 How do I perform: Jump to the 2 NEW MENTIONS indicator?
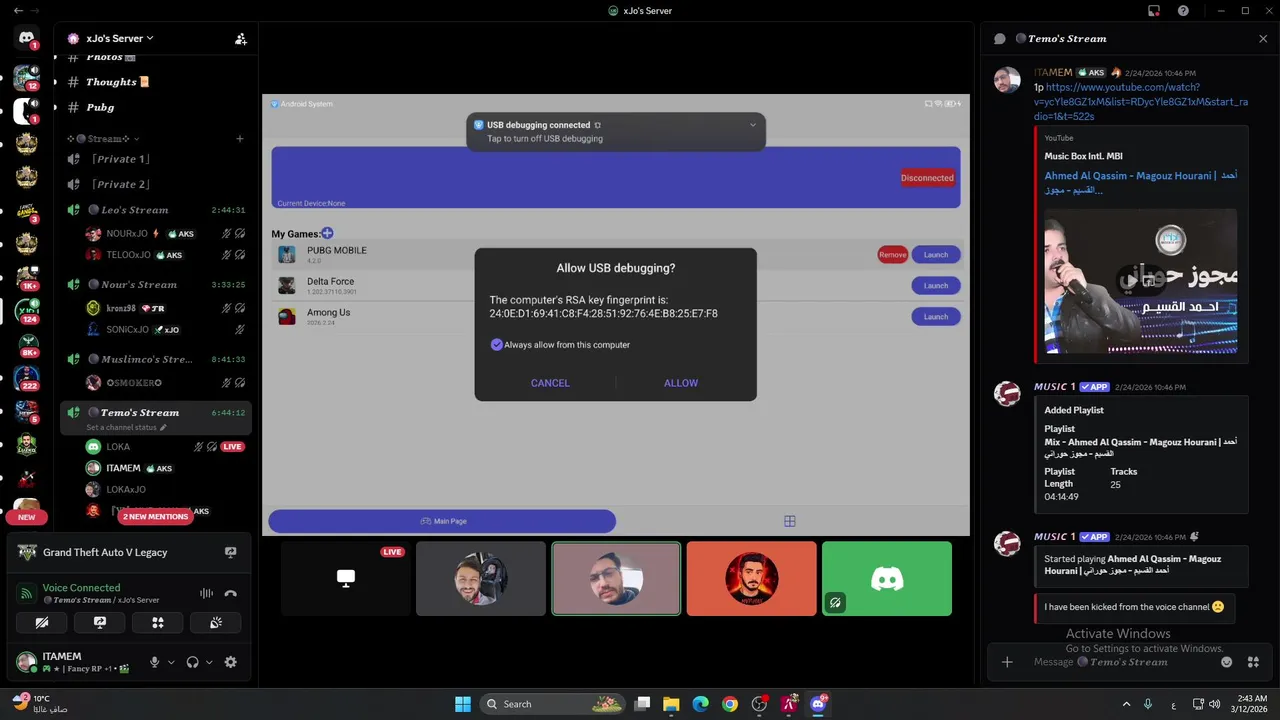[155, 517]
